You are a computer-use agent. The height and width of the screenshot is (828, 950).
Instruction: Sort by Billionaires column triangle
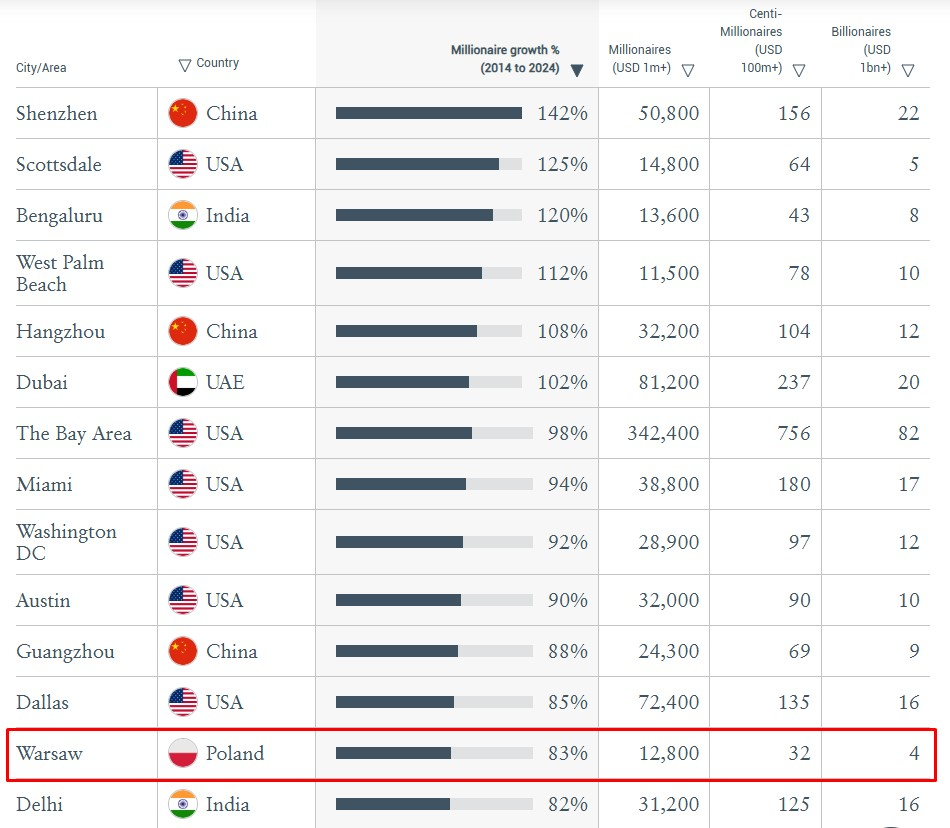pos(908,70)
